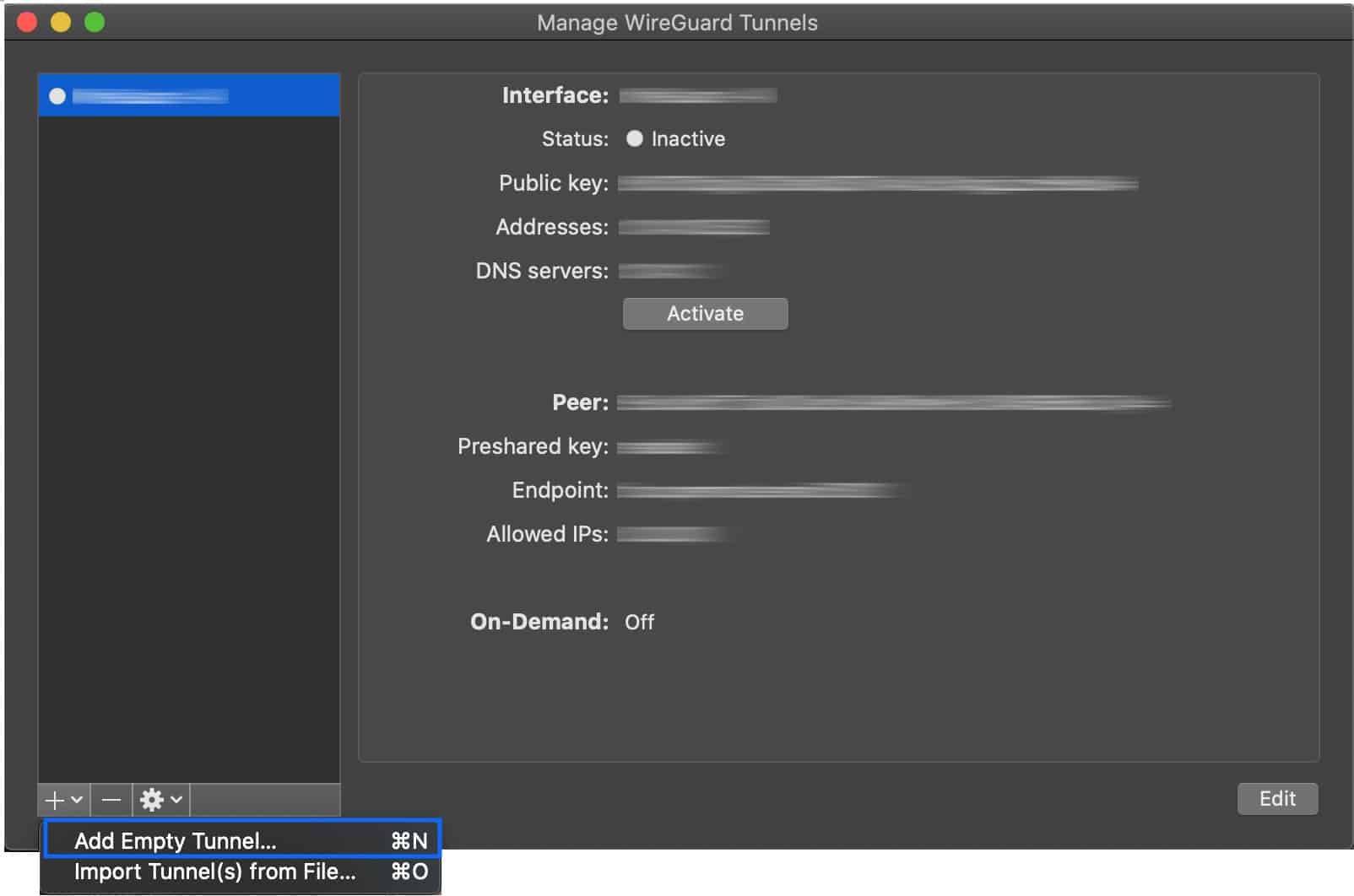Image resolution: width=1354 pixels, height=896 pixels.
Task: Click the blurred Allowed IPs value
Action: [x=672, y=534]
